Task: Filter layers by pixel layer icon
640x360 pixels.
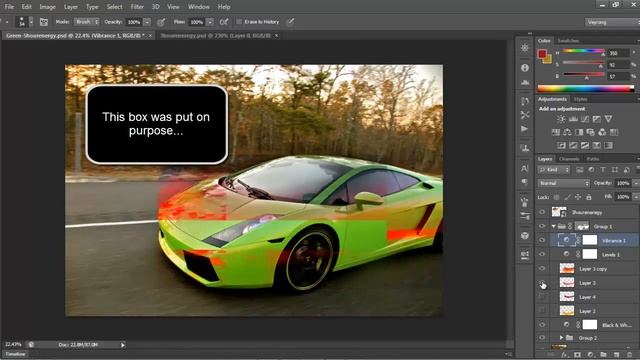Action: [x=580, y=170]
